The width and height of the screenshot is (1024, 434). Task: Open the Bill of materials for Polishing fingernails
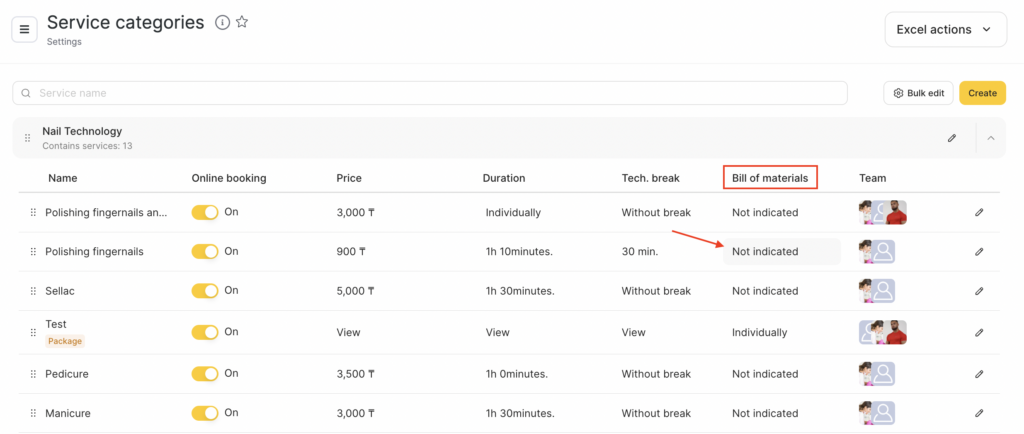[781, 252]
